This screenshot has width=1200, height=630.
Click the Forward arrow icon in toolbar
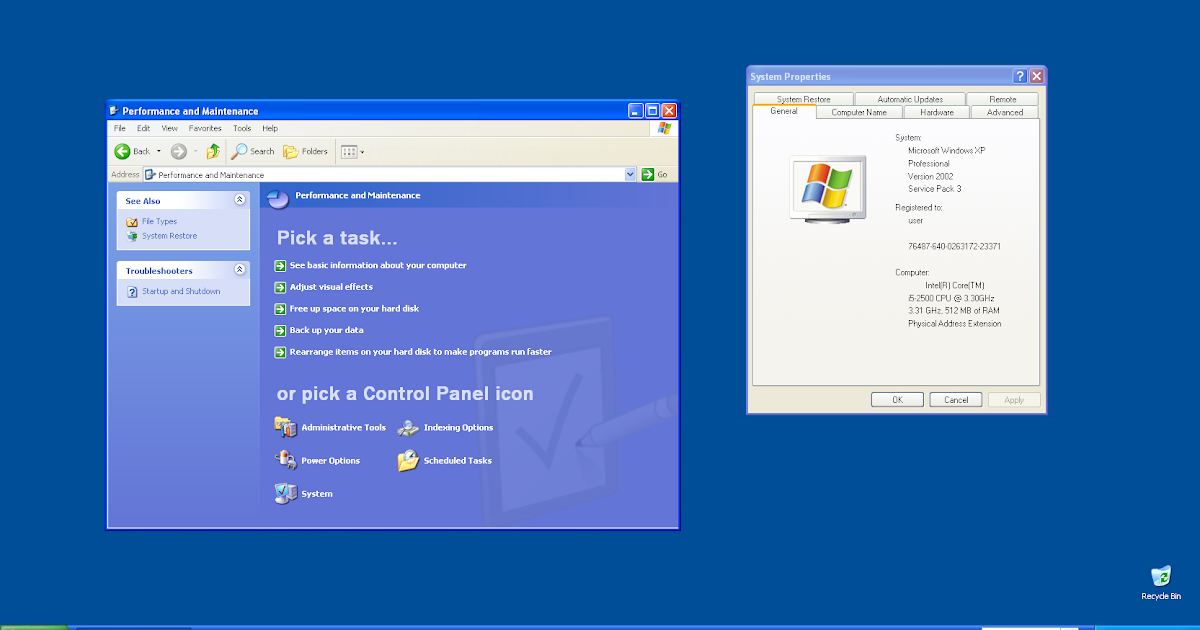(x=178, y=151)
